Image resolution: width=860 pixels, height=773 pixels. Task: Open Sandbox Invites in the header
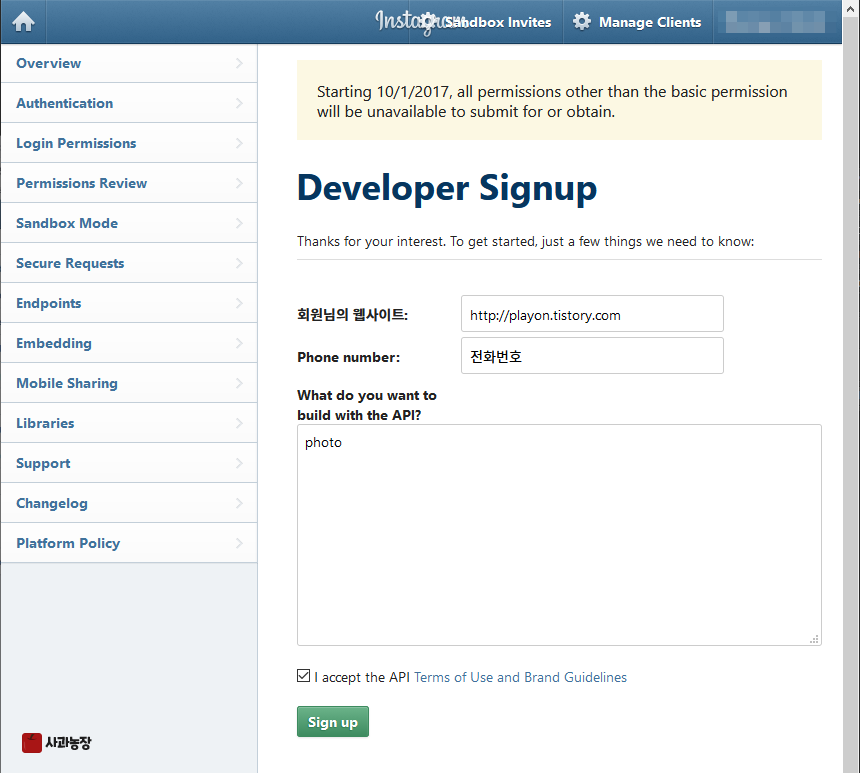[x=486, y=22]
